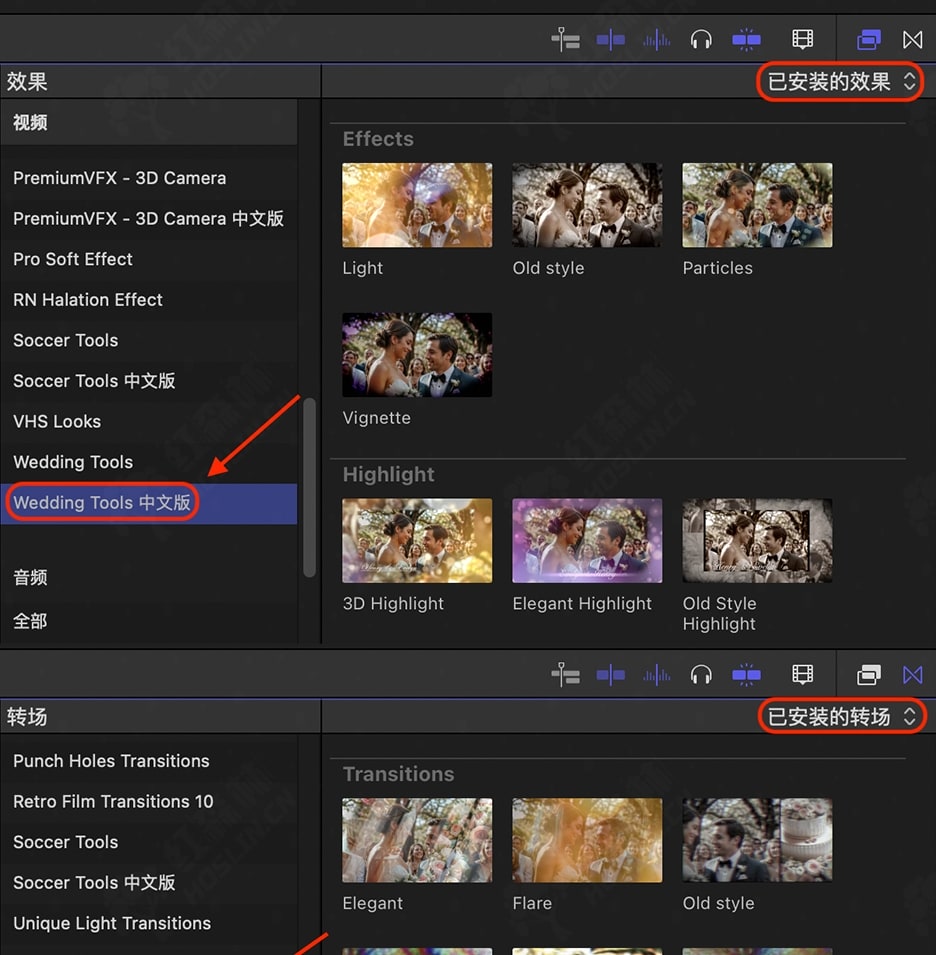Select the Particles effect thumbnail

tap(757, 205)
